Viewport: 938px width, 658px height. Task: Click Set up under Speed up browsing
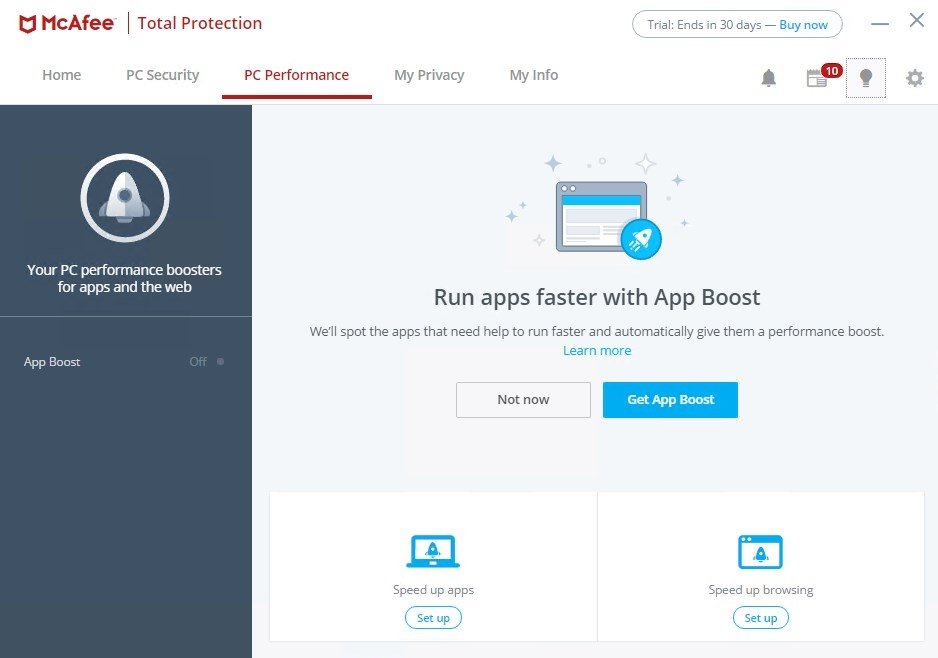tap(760, 618)
